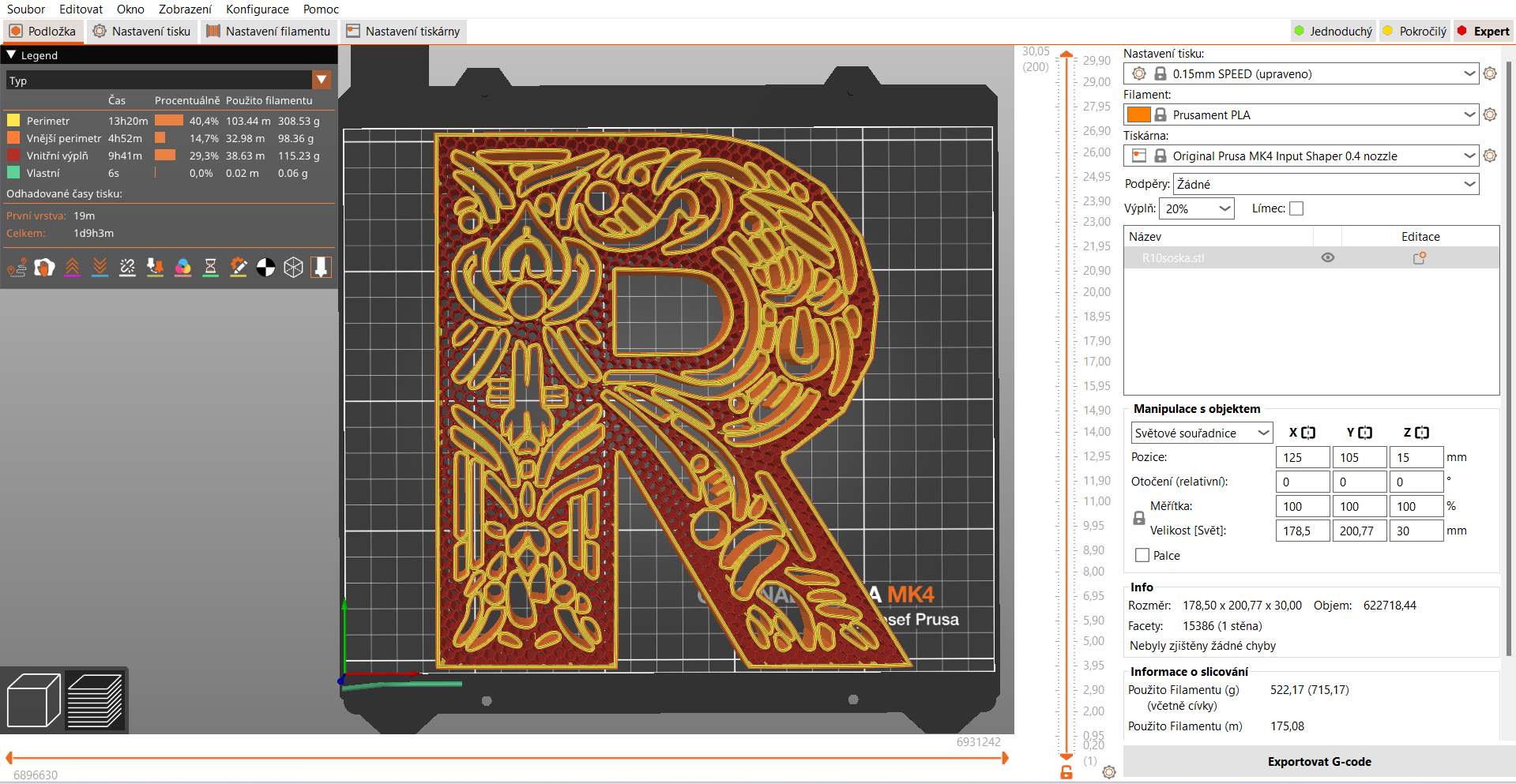Open the Konfigurace menu
The width and height of the screenshot is (1516, 784).
[x=258, y=9]
